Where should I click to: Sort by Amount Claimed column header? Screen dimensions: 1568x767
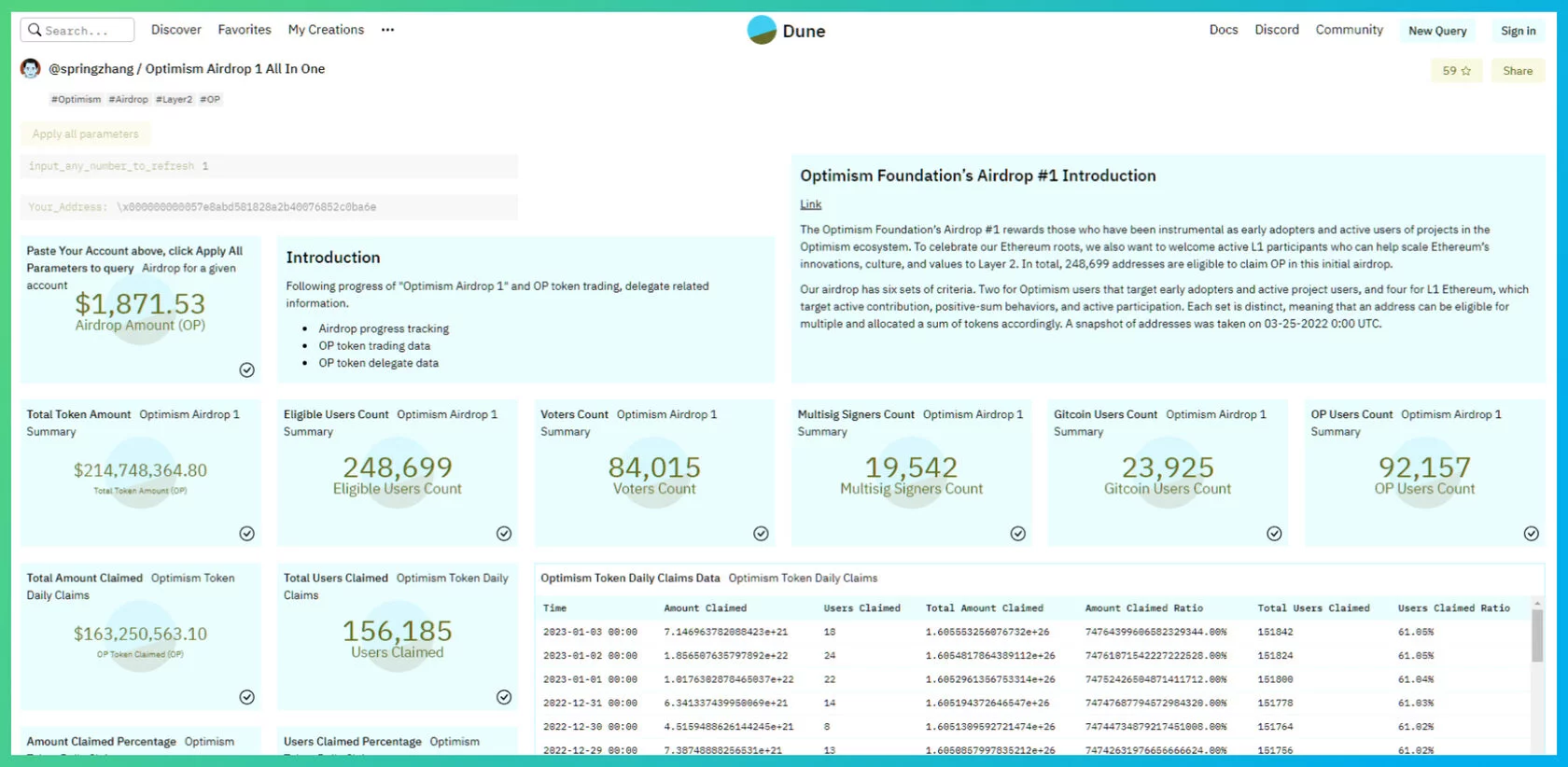[705, 608]
